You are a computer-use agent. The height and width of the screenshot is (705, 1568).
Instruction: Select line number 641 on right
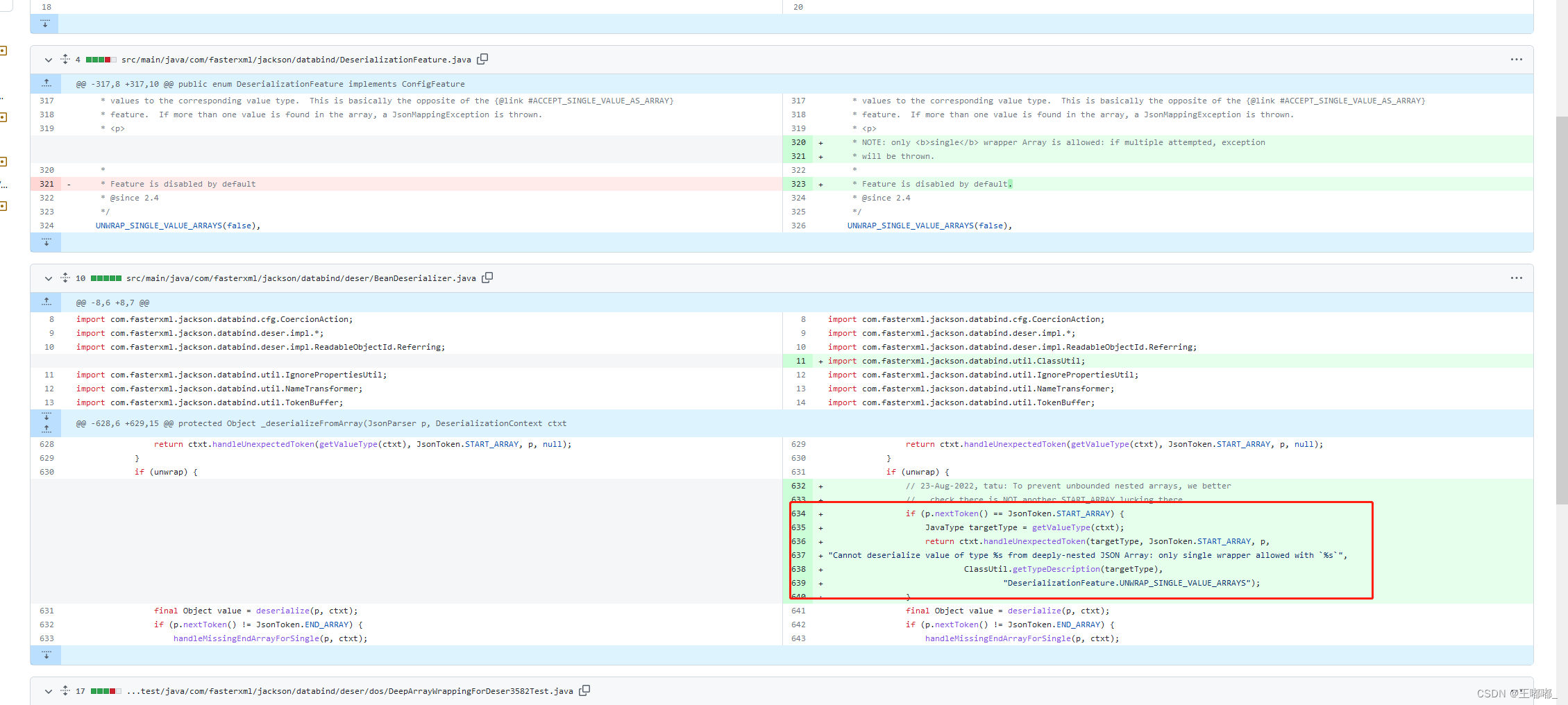point(798,611)
